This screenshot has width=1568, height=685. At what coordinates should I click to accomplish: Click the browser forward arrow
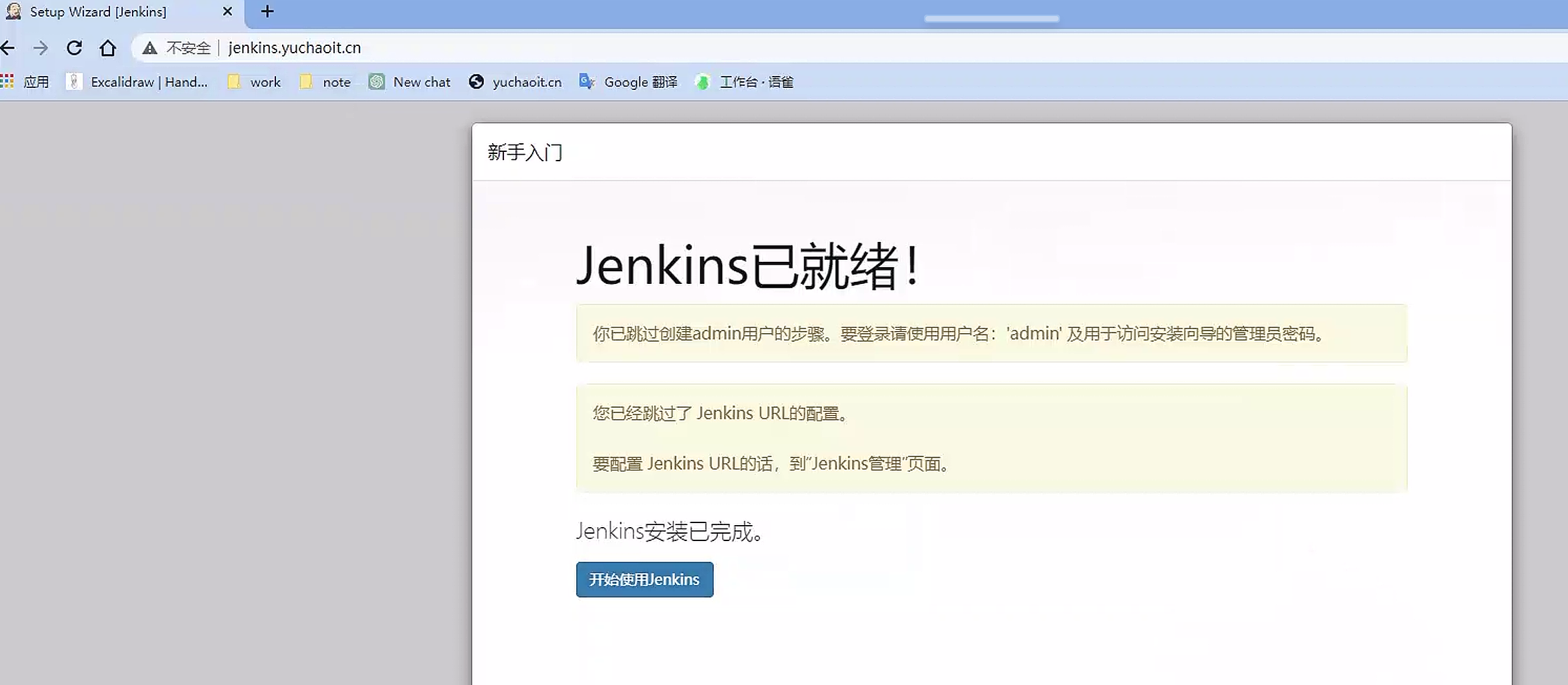click(x=41, y=48)
